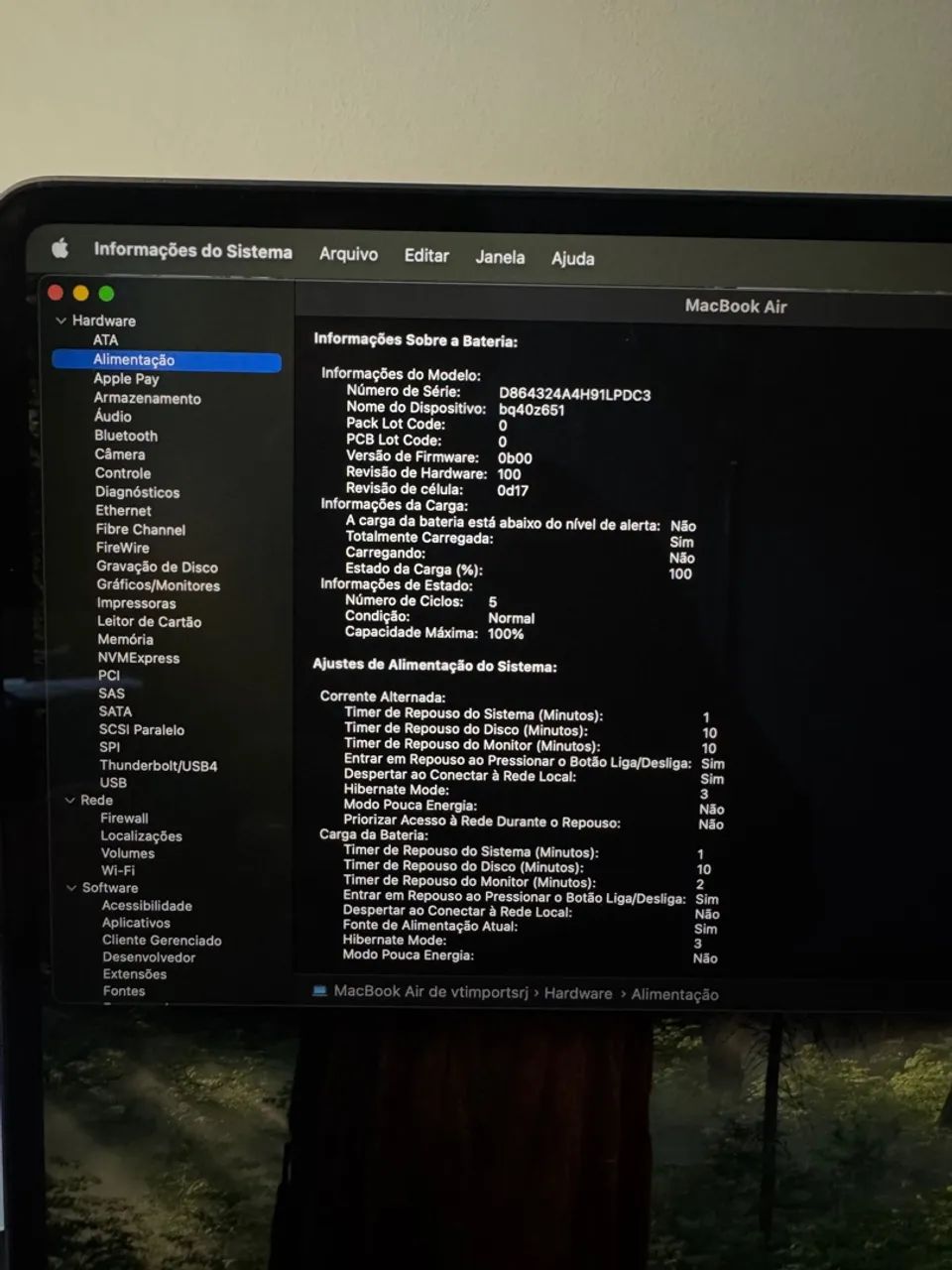The width and height of the screenshot is (952, 1270).
Task: Select Extensões under Software
Action: [x=135, y=974]
